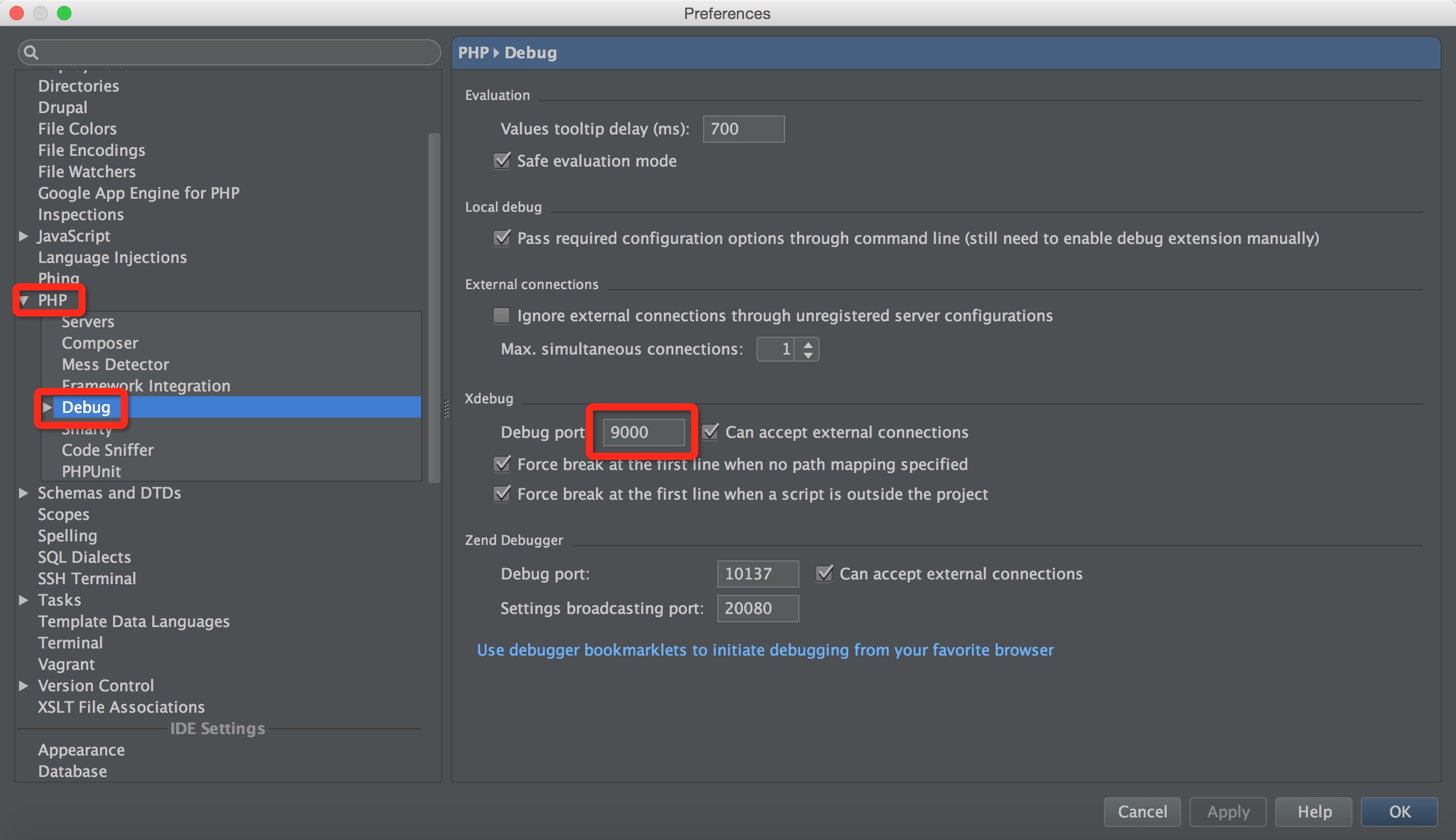Click the Values tooltip delay field
The height and width of the screenshot is (840, 1456).
743,129
